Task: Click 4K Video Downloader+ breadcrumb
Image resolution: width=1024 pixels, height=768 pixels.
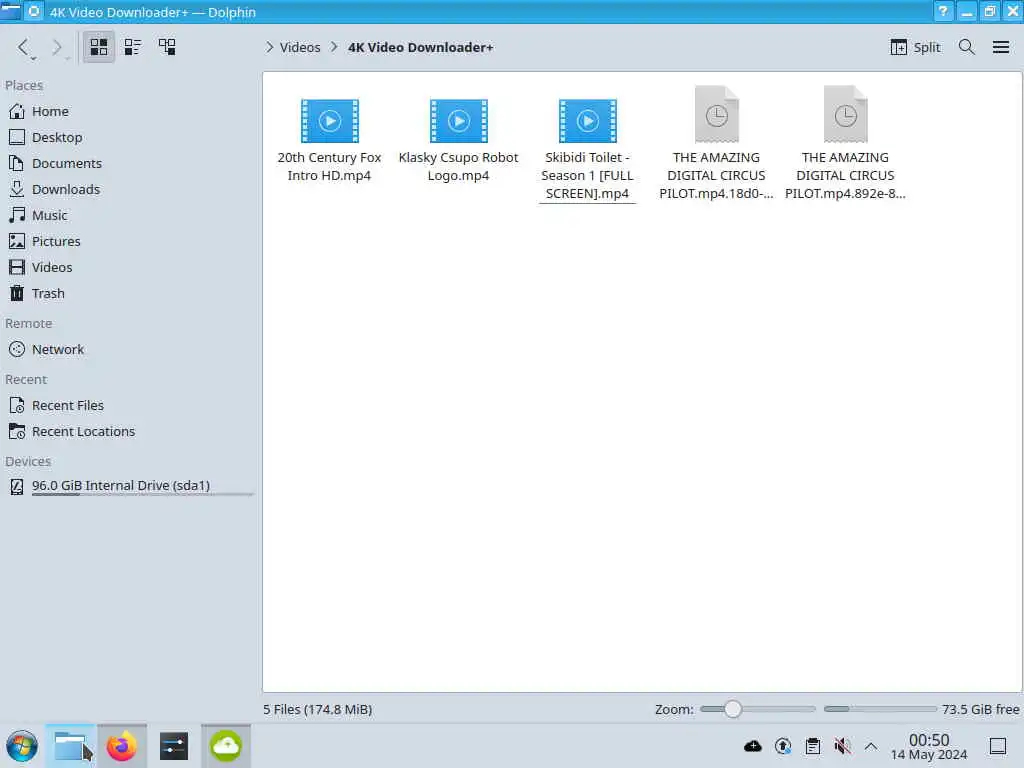Action: [x=421, y=48]
